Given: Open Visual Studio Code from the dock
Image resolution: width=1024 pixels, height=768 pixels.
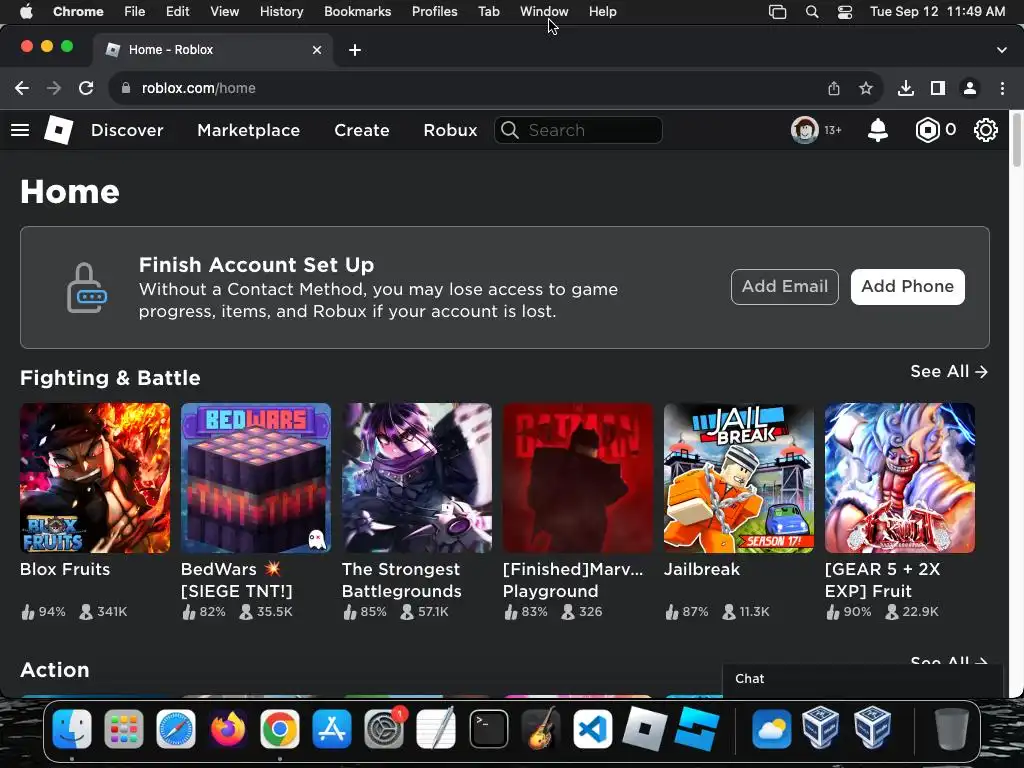Looking at the screenshot, I should point(593,729).
